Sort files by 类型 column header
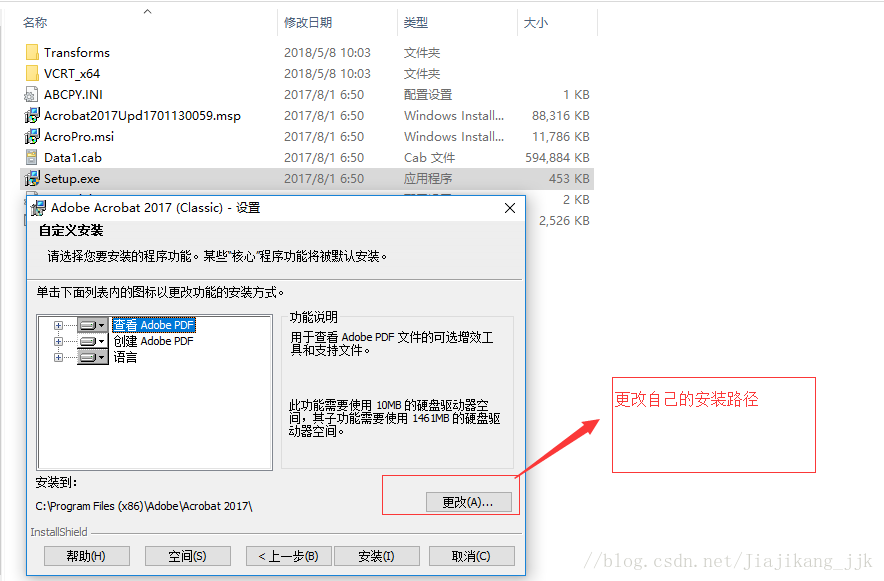884x581 pixels. (x=416, y=23)
